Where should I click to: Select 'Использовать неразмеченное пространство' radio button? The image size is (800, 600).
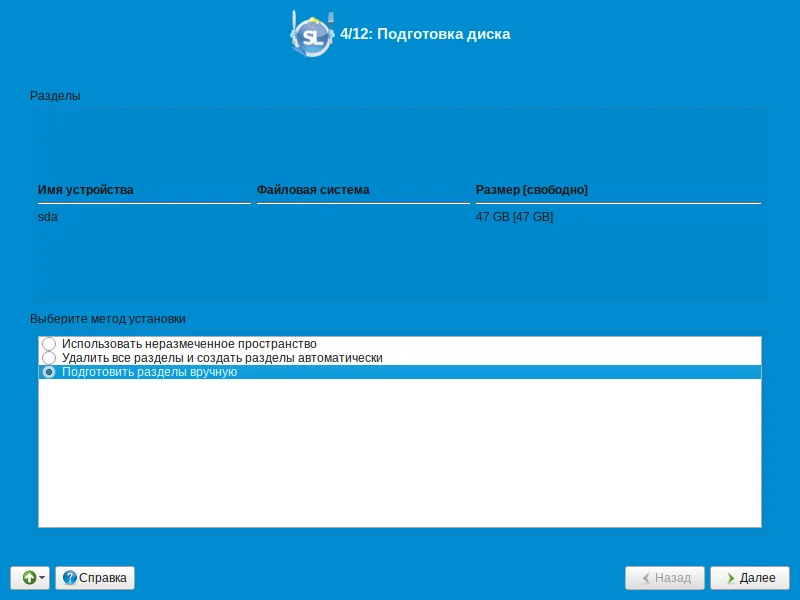pos(49,344)
